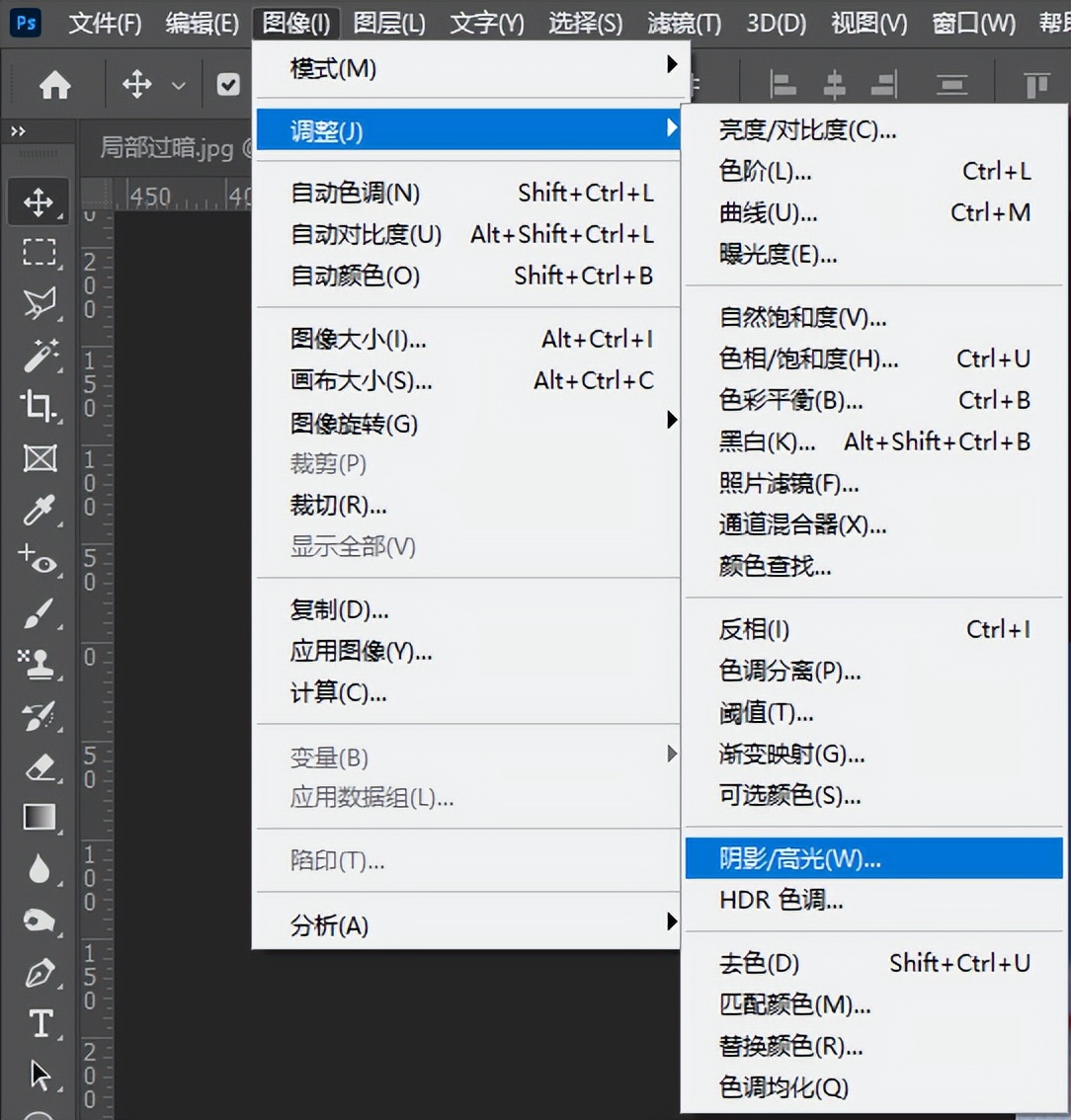Select the Pen tool

tap(40, 974)
